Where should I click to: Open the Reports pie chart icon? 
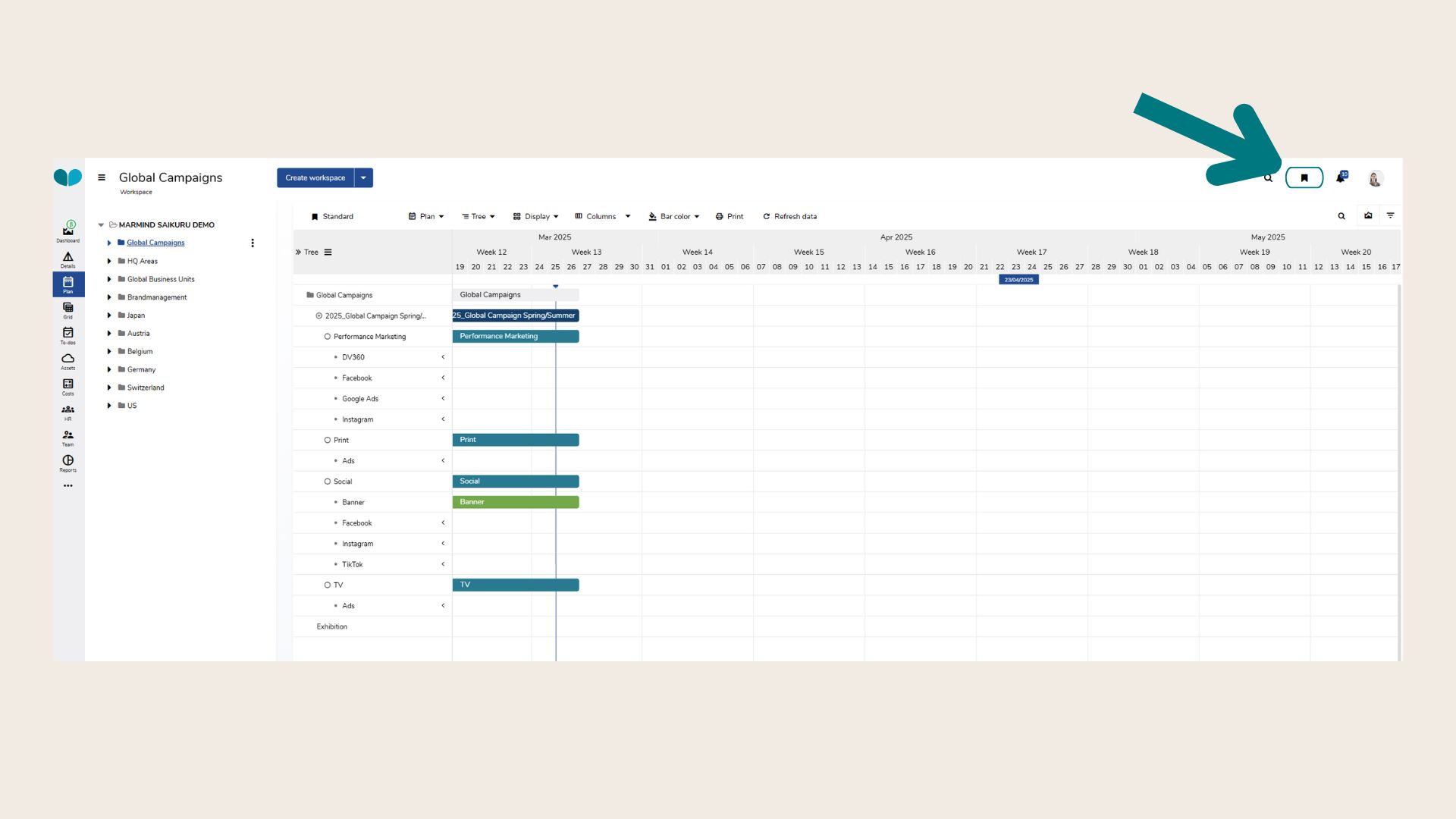pos(67,463)
